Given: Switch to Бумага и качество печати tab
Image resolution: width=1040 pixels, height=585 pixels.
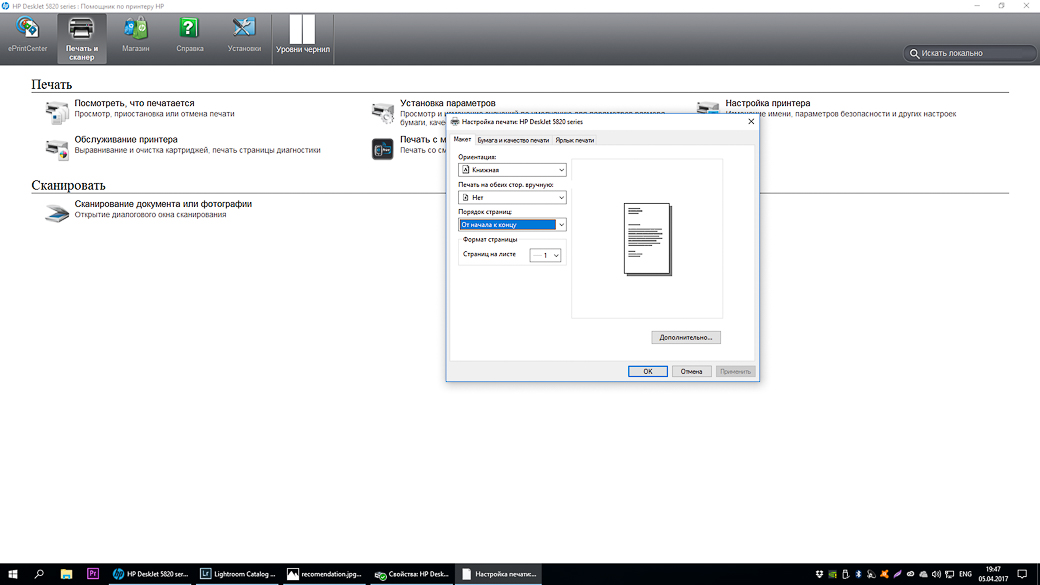Looking at the screenshot, I should [513, 140].
